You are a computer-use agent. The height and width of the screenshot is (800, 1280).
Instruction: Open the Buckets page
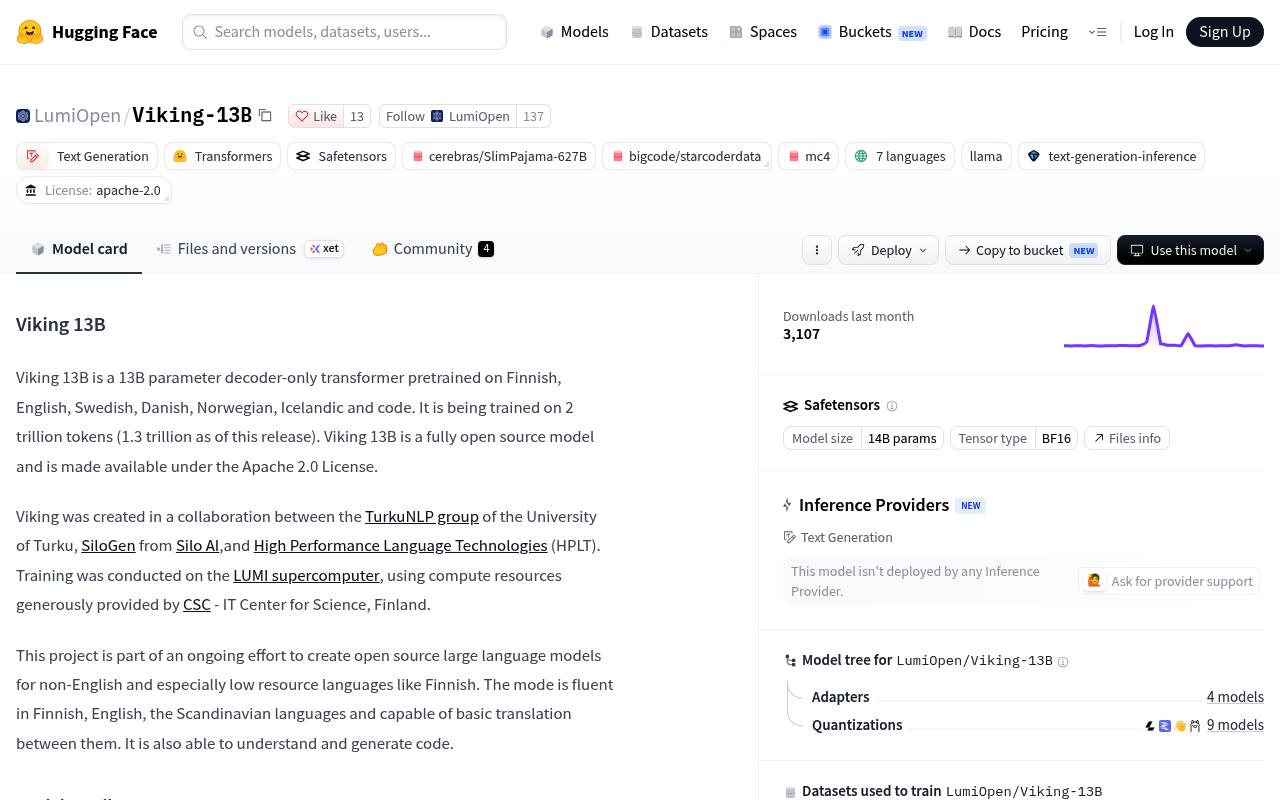[x=872, y=32]
